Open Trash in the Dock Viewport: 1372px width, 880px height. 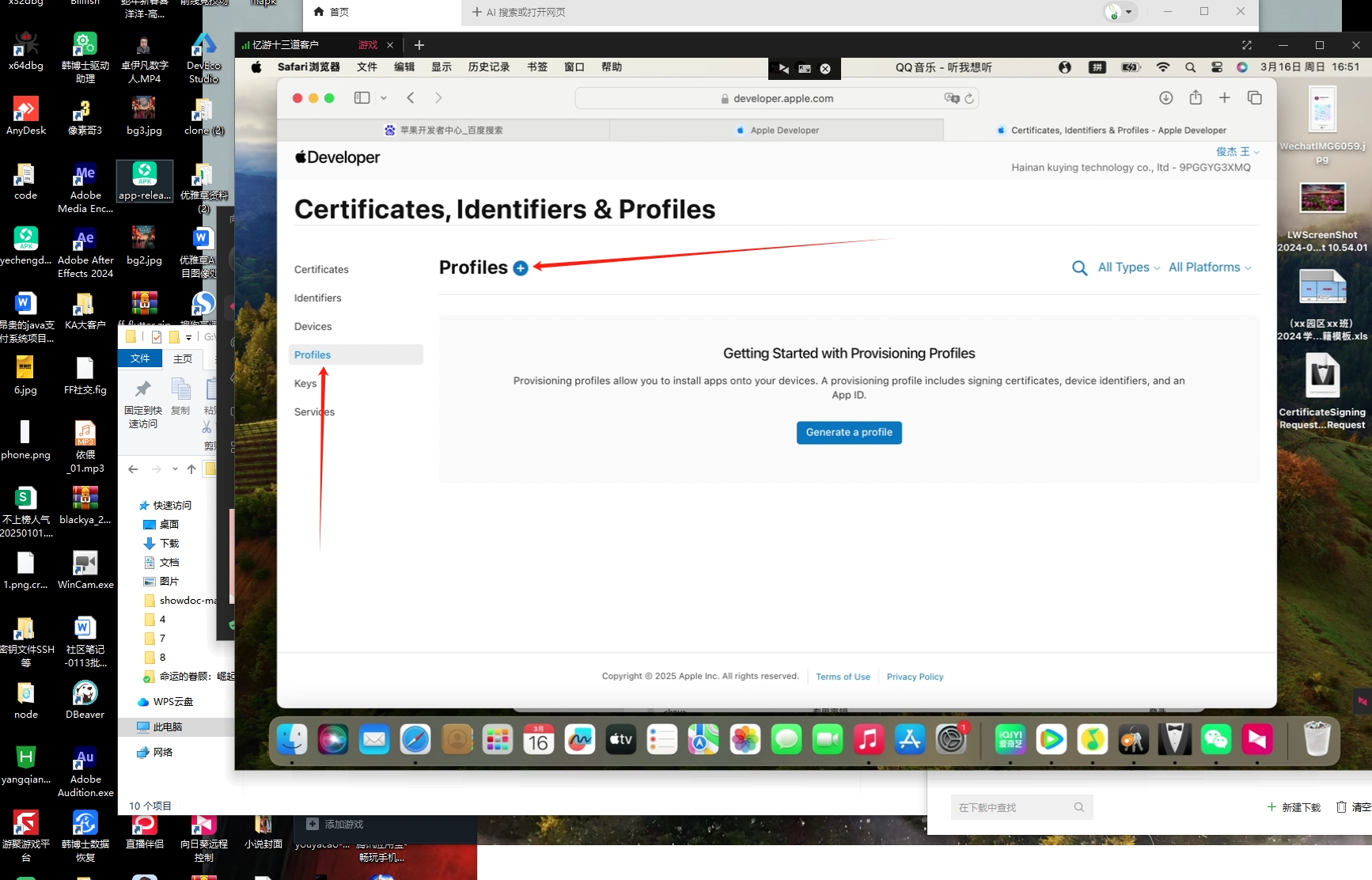point(1317,738)
